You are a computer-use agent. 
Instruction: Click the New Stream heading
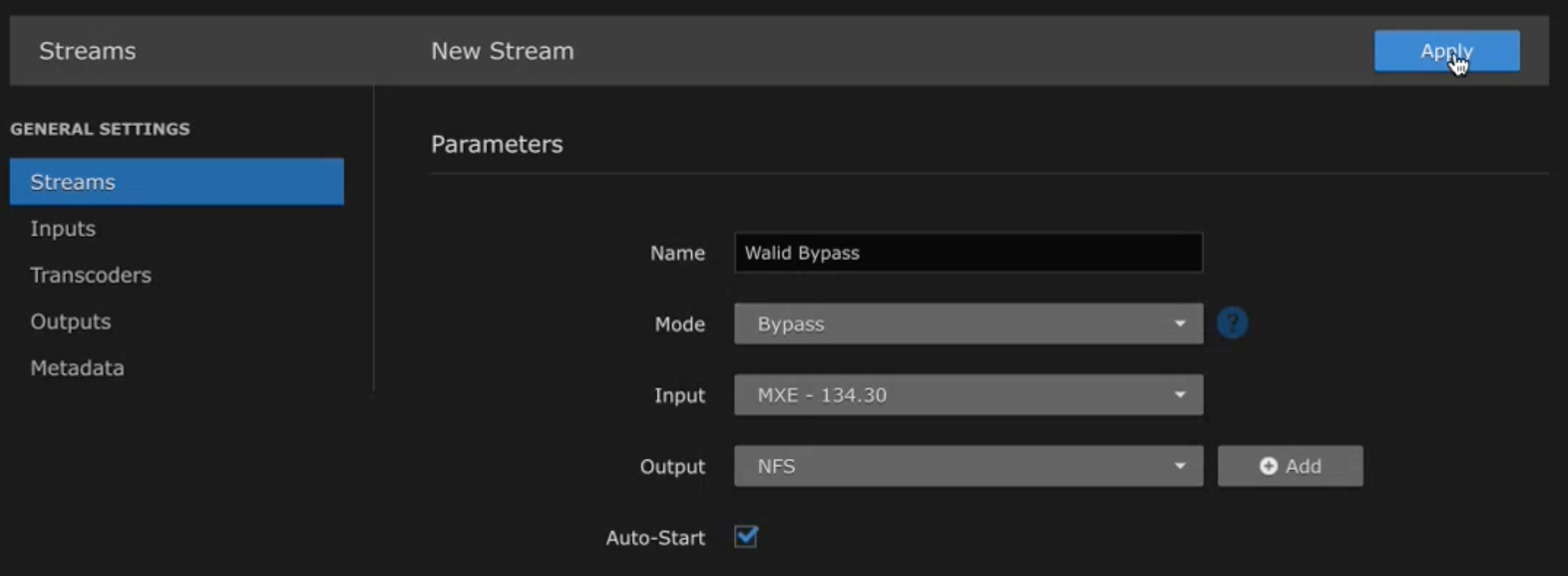point(502,51)
